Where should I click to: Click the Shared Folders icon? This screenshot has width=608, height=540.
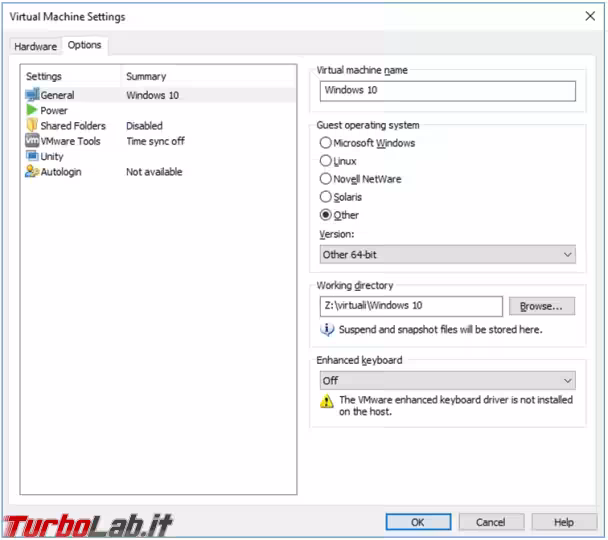(32, 126)
